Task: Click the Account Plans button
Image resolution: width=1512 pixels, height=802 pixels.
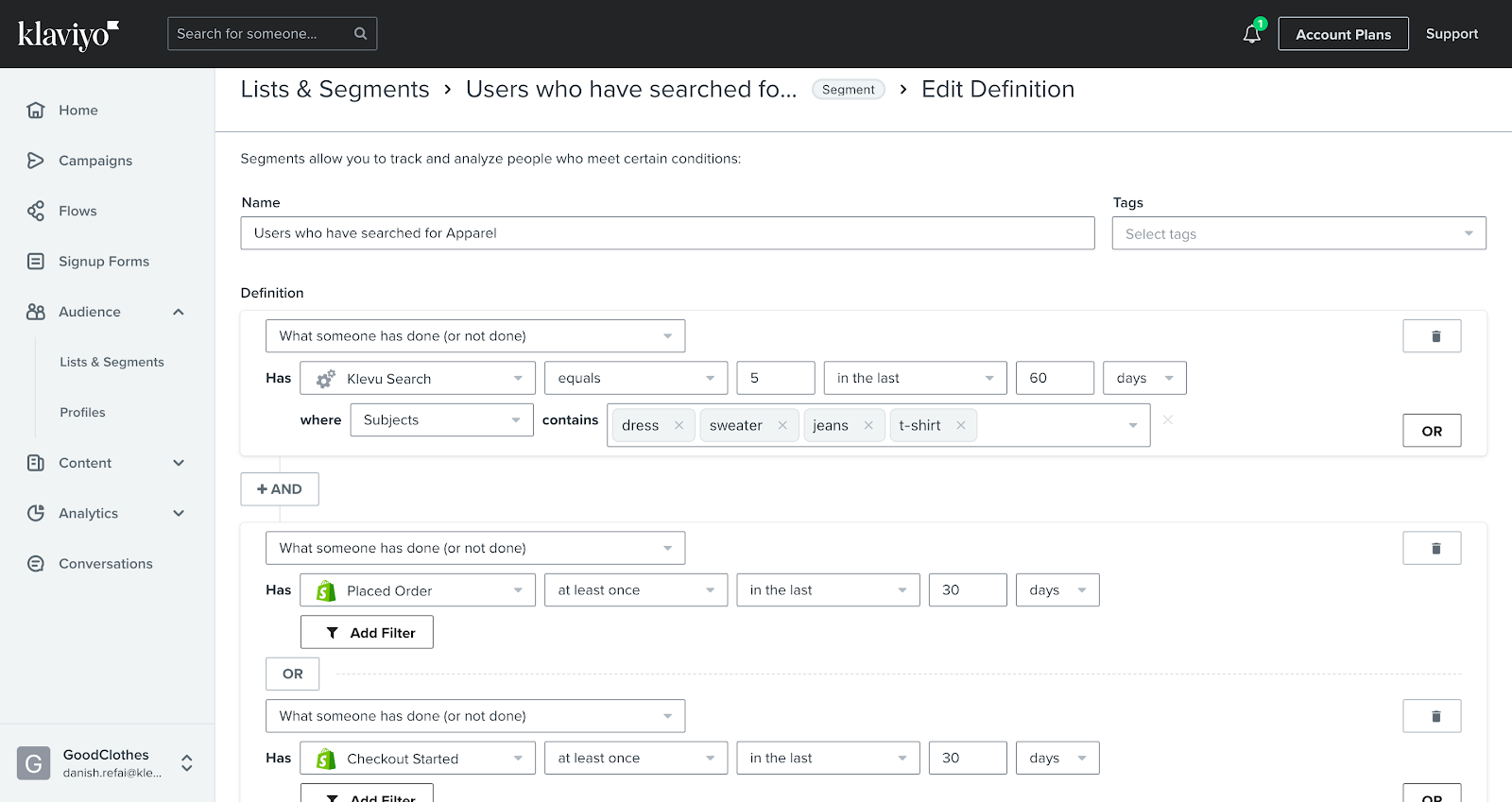Action: pyautogui.click(x=1343, y=35)
